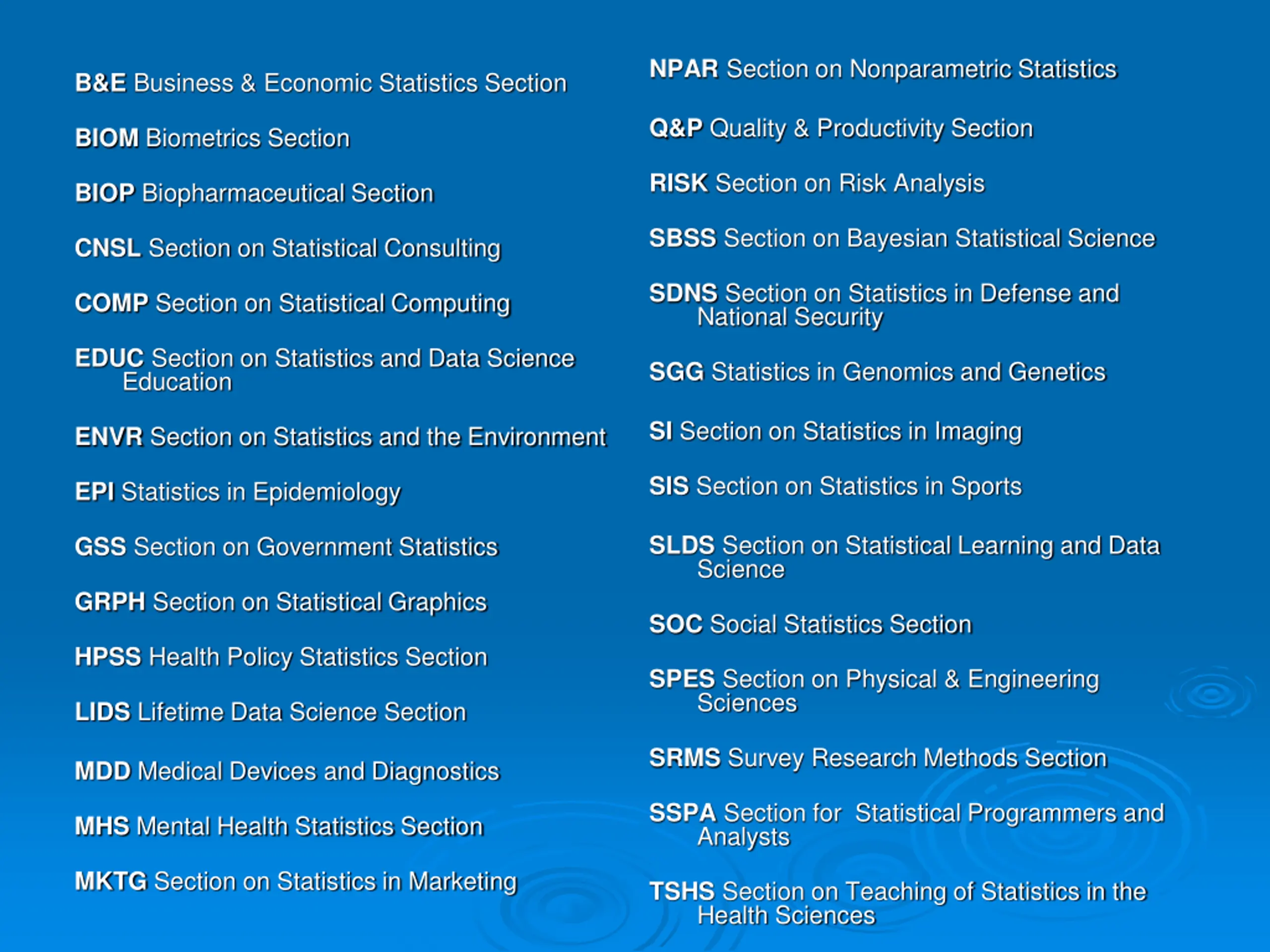Click COMP Section on Statistical Computing

293,304
